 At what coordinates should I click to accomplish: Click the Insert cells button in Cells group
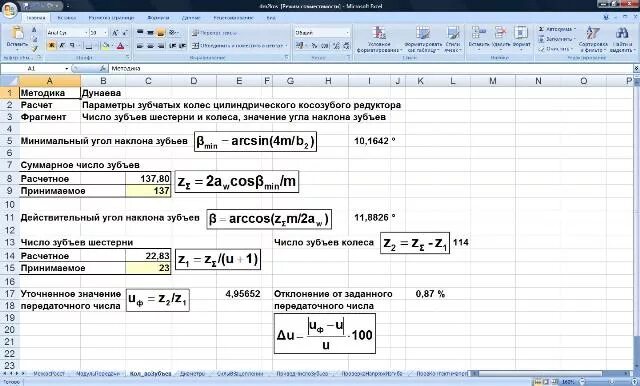click(478, 38)
